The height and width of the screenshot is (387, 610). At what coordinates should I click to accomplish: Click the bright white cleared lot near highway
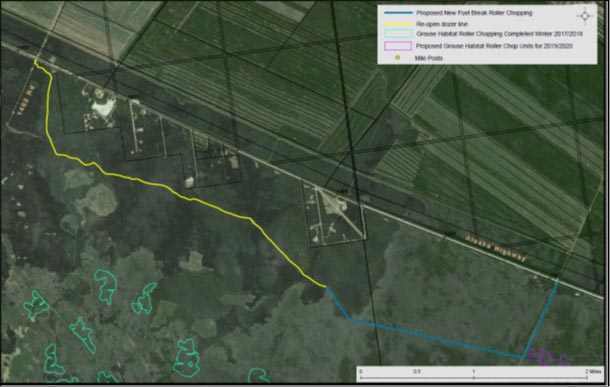pos(103,107)
